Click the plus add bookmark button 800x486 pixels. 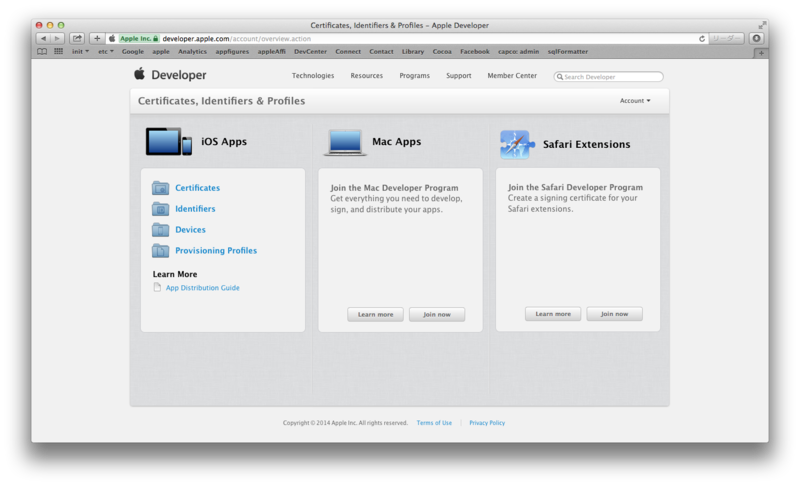click(97, 38)
